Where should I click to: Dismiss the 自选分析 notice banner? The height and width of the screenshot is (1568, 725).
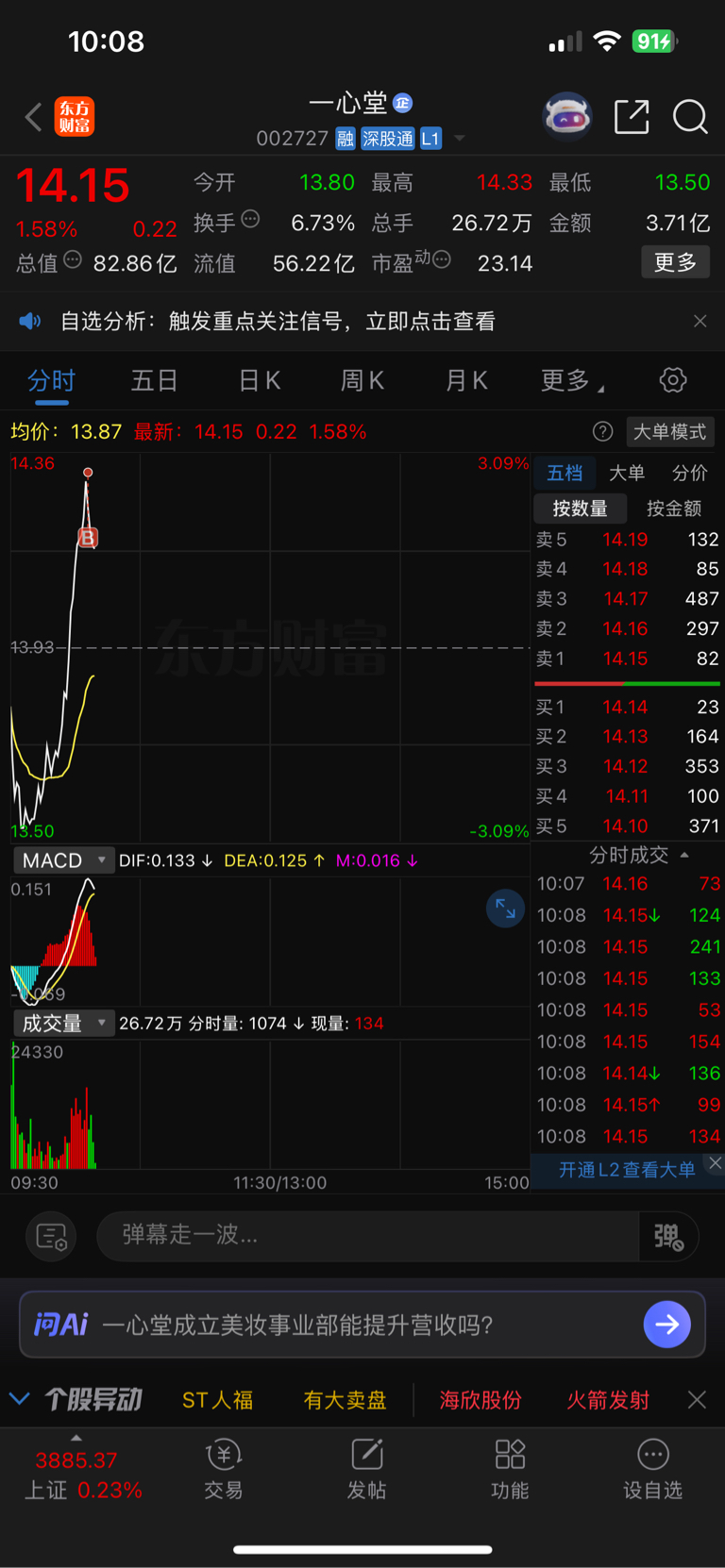700,322
